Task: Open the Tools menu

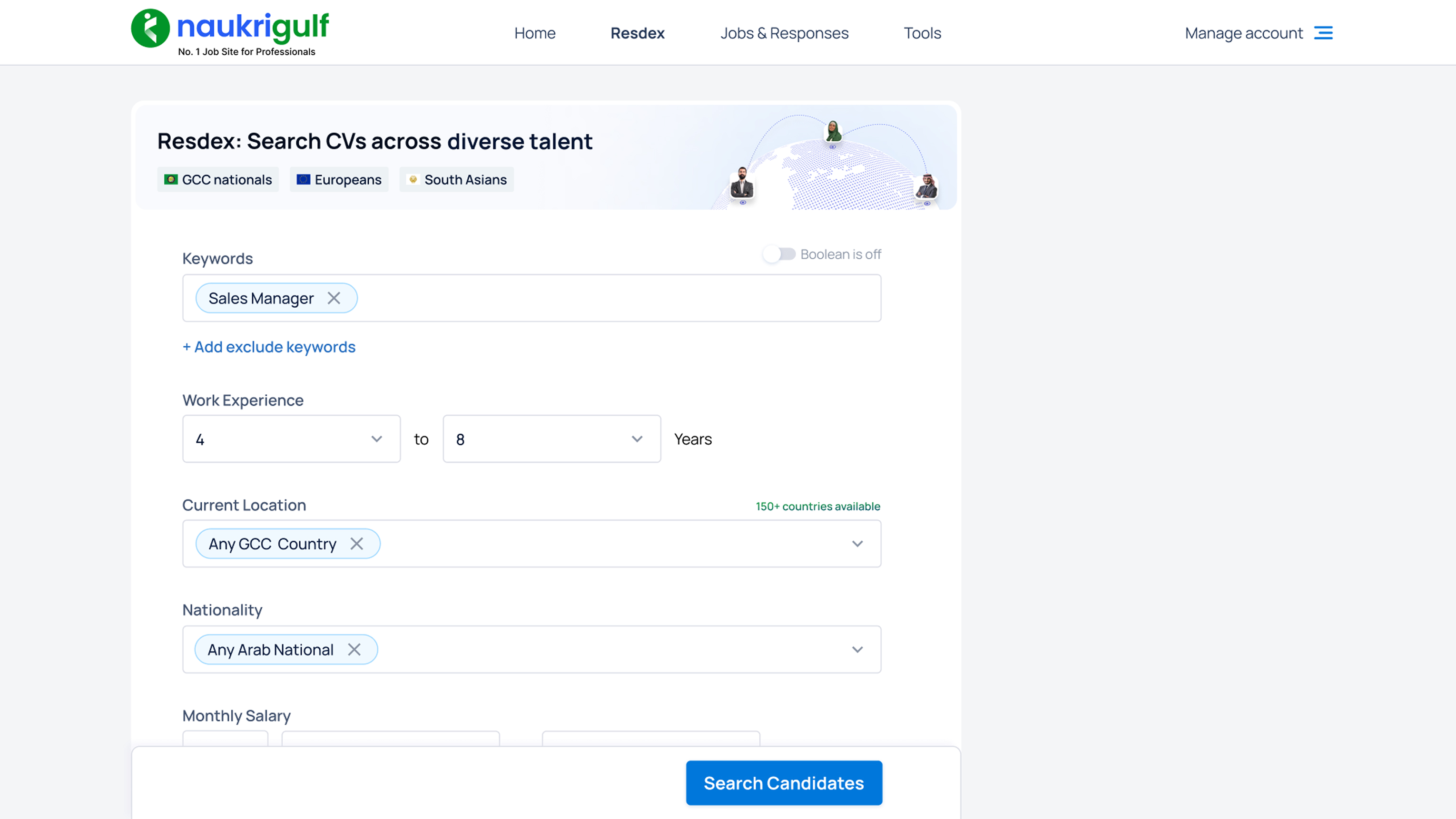Action: coord(923,33)
